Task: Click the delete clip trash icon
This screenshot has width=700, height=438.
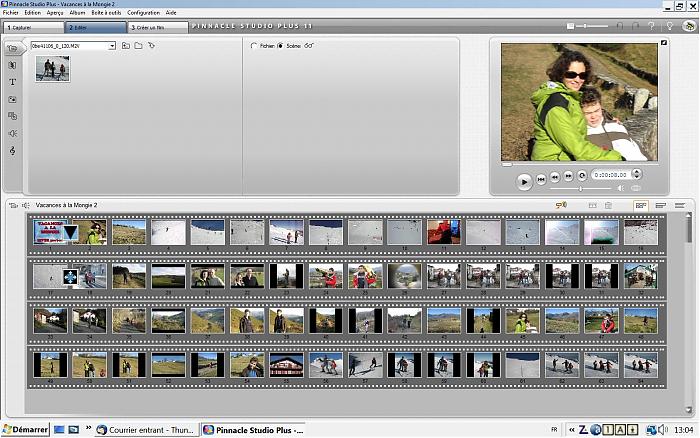Action: click(608, 205)
